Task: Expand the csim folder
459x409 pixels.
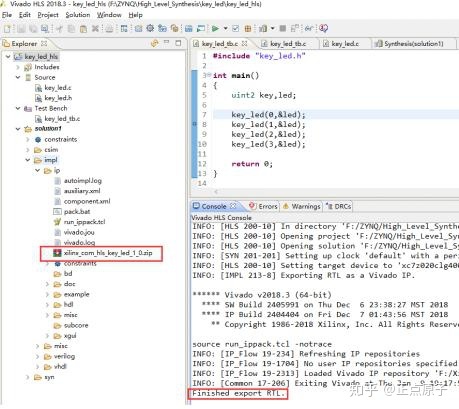Action: (28, 150)
